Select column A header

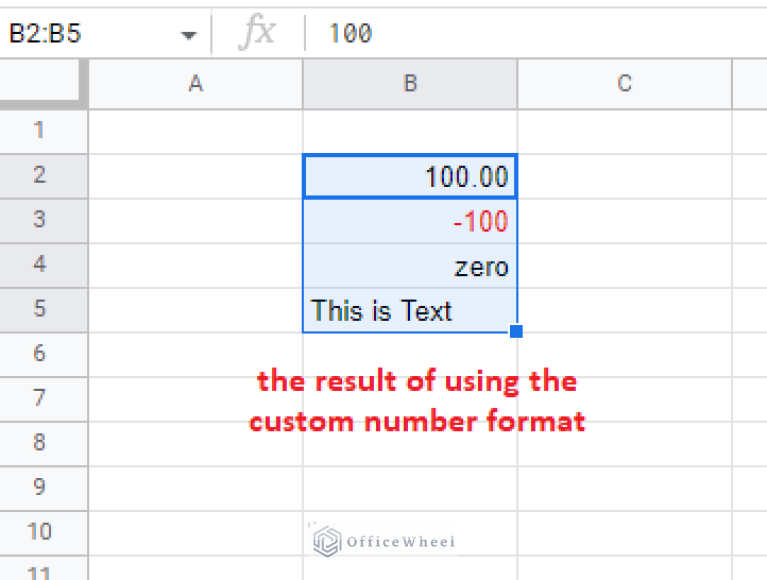point(196,84)
